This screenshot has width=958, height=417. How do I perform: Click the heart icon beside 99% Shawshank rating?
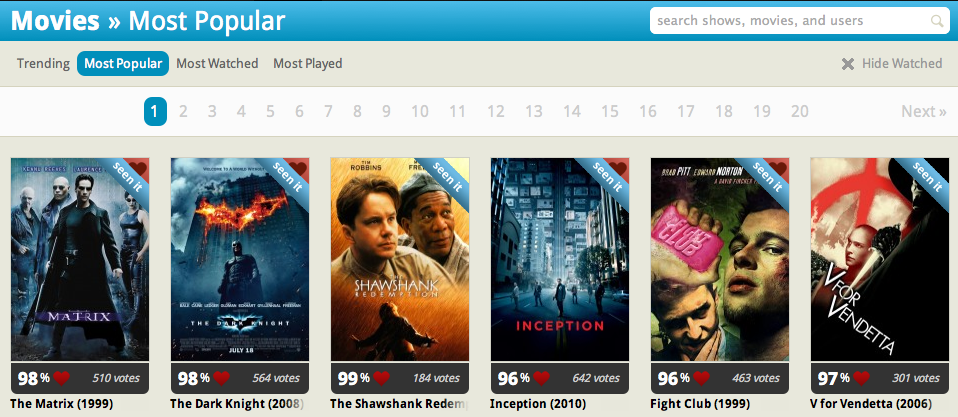click(x=382, y=379)
